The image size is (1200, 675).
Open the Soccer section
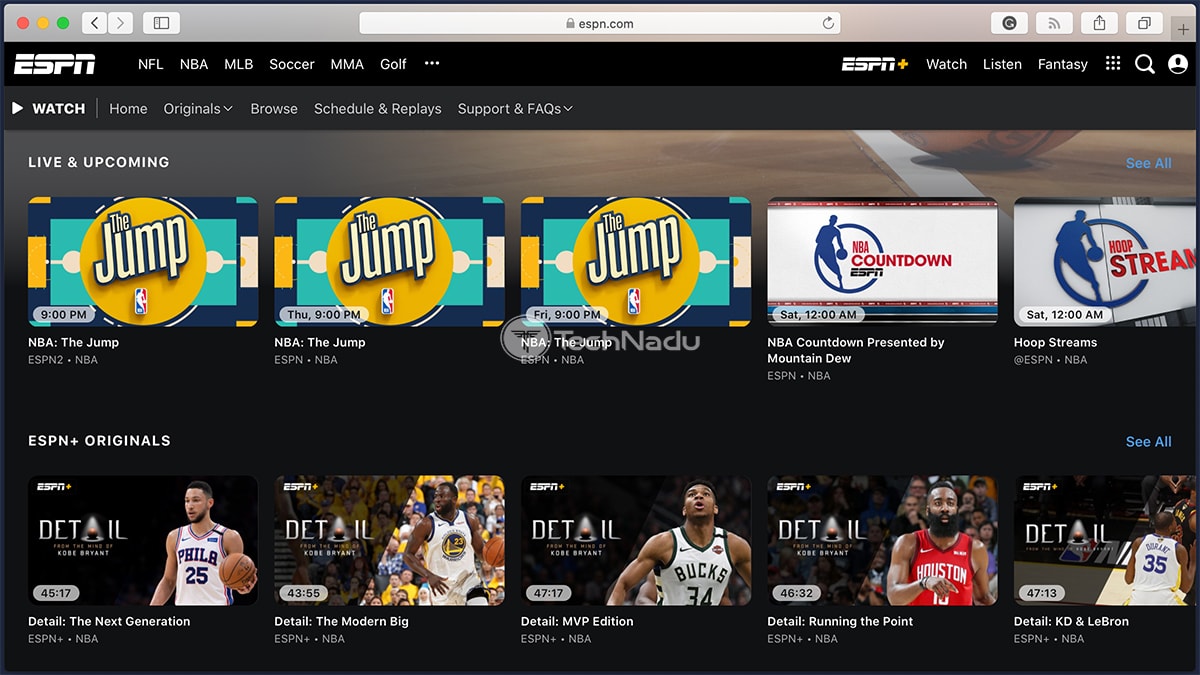click(x=292, y=64)
